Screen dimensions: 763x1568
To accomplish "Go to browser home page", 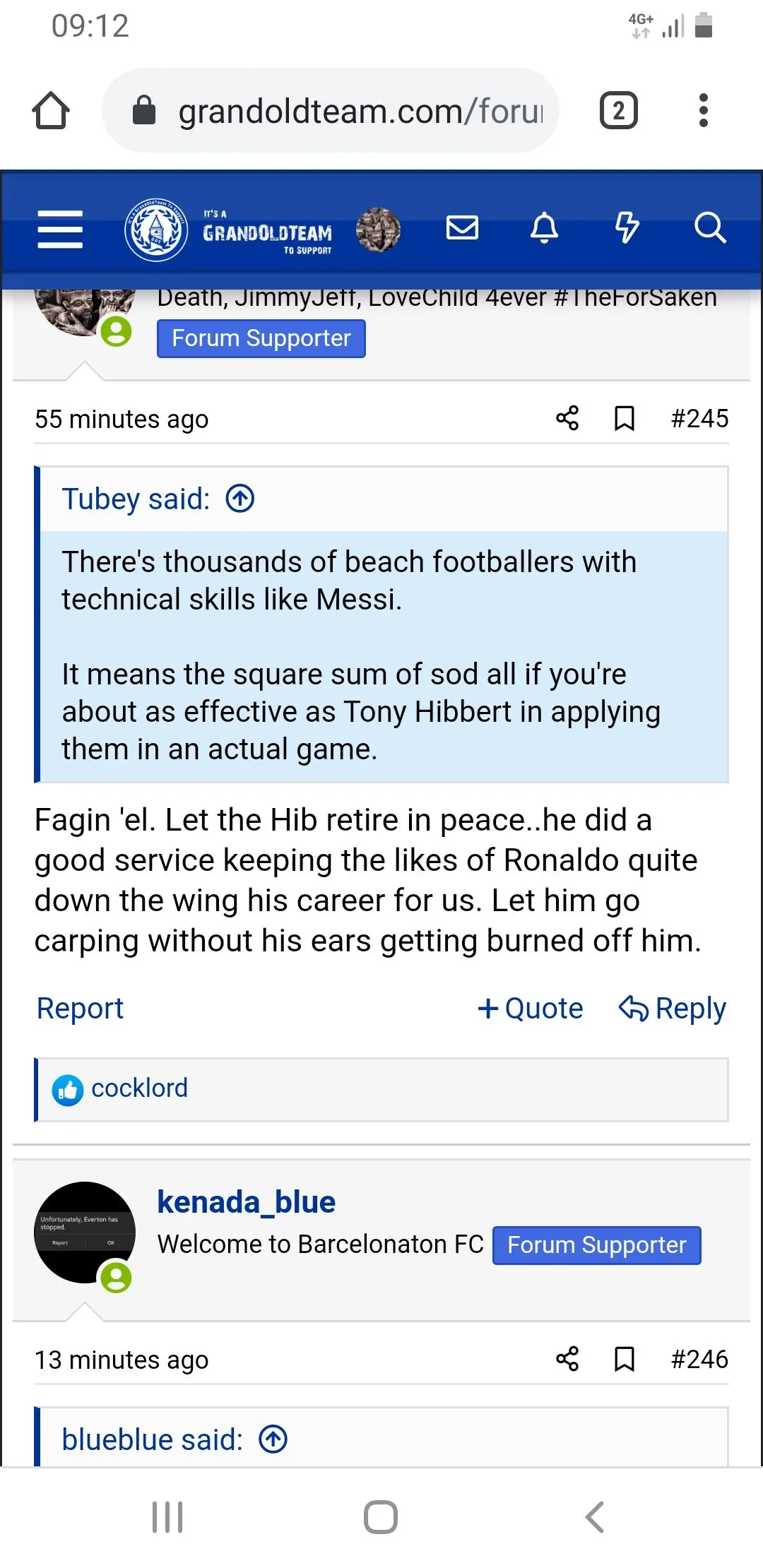I will pos(51,111).
